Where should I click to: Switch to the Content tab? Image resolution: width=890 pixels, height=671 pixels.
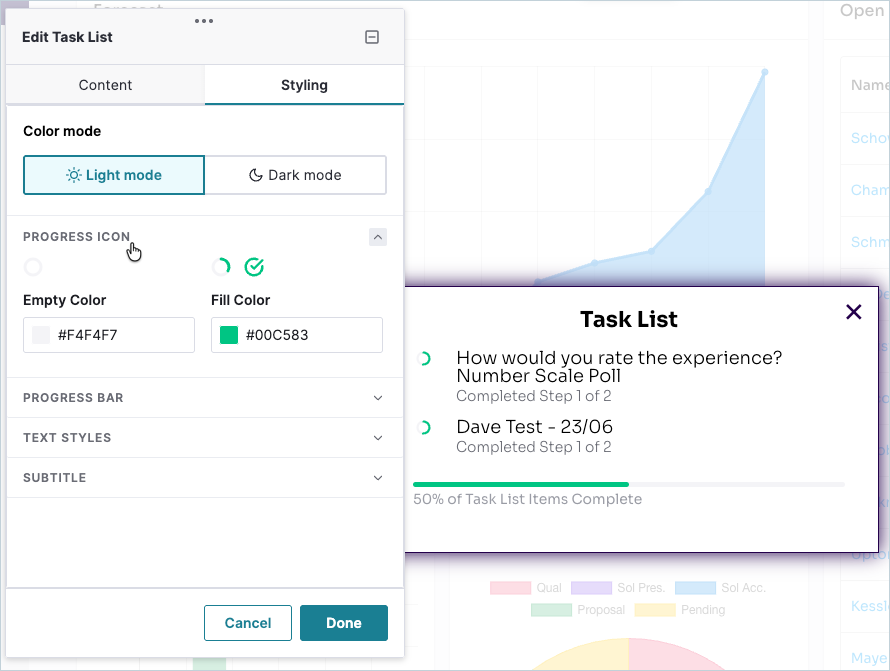click(106, 85)
